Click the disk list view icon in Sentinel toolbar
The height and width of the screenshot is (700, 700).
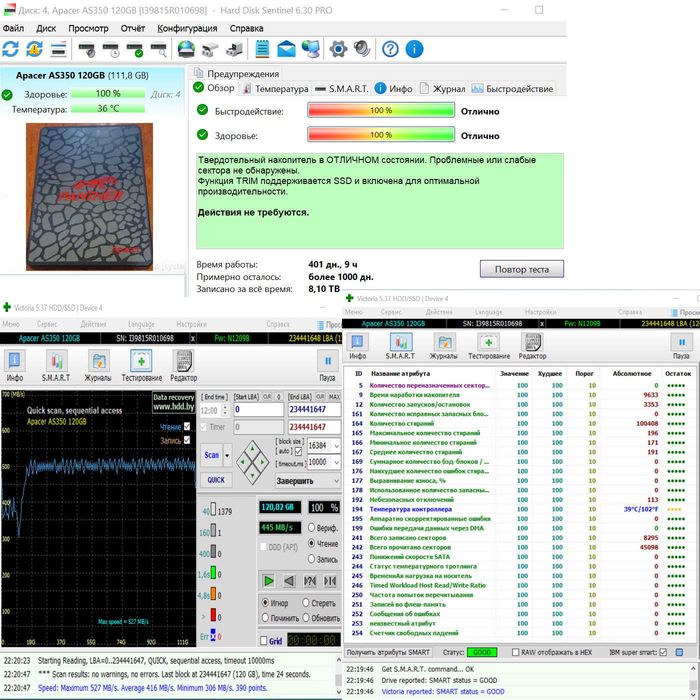tap(58, 49)
